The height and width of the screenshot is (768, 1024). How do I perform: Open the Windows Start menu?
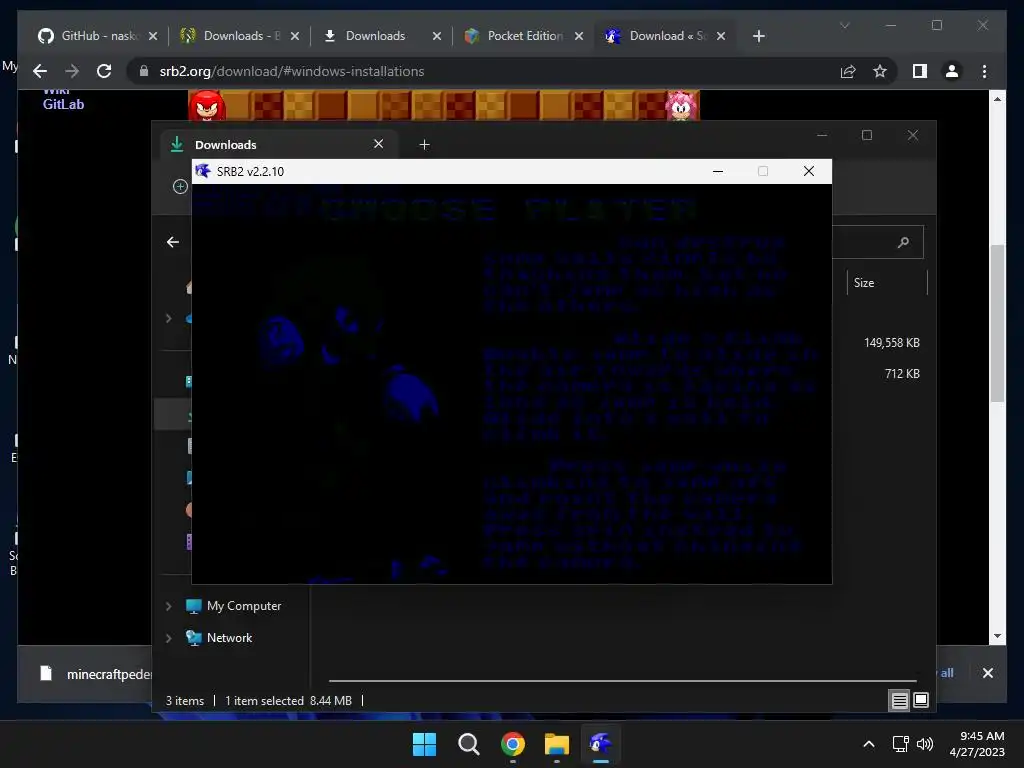(424, 744)
